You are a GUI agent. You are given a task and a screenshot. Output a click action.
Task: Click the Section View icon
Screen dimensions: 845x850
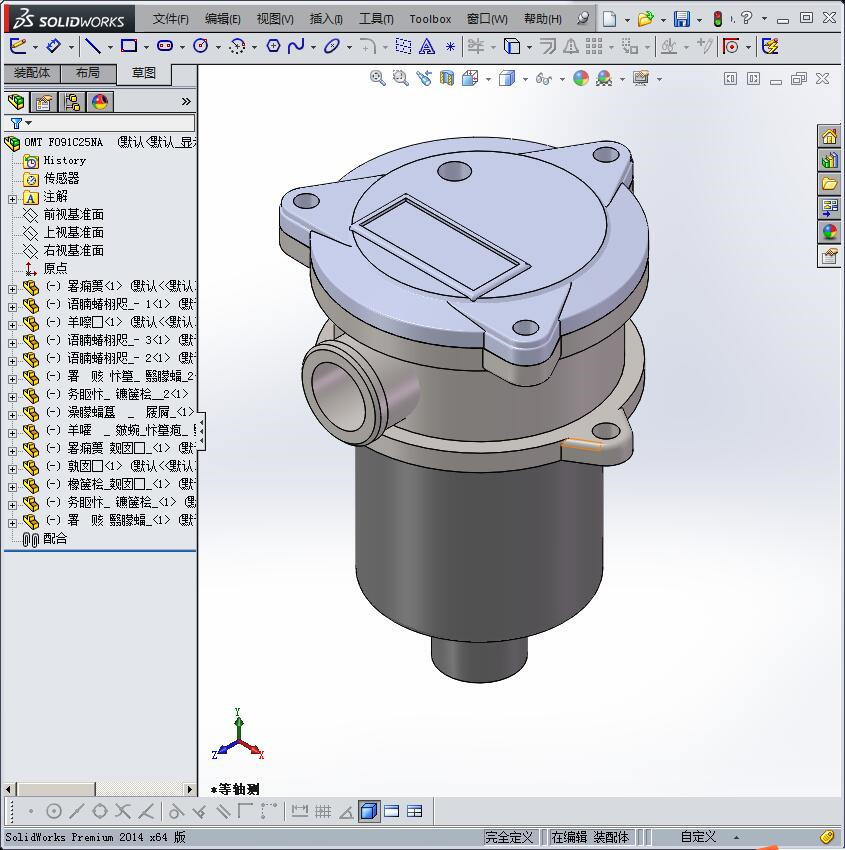447,79
